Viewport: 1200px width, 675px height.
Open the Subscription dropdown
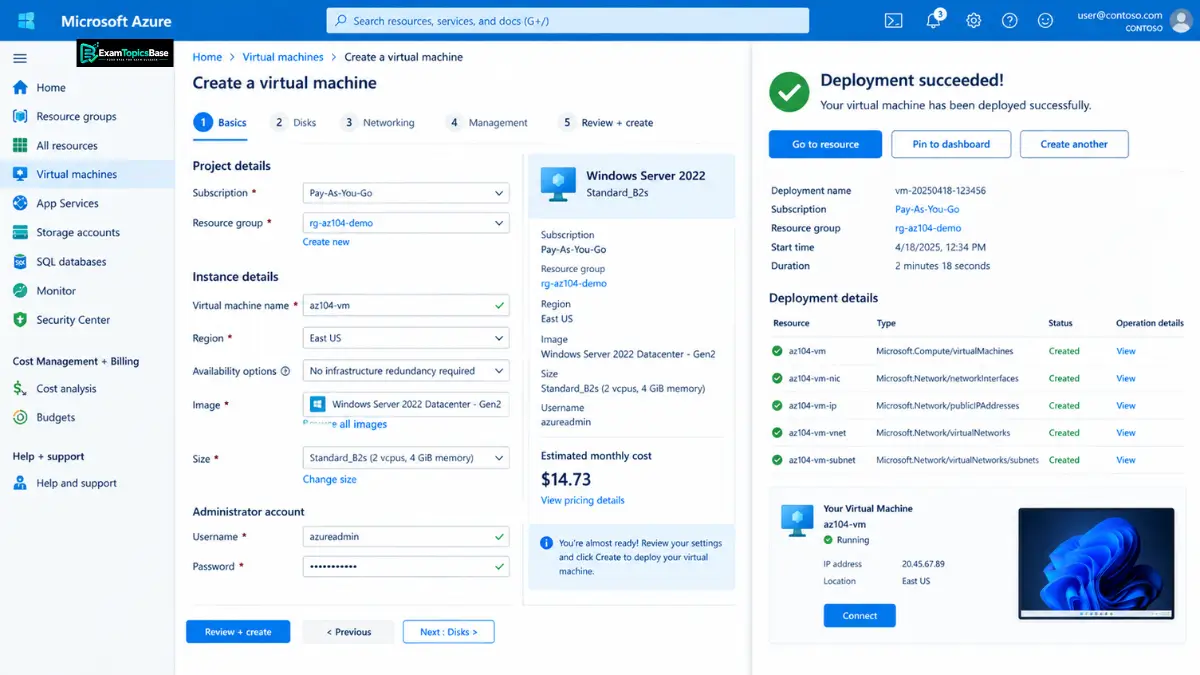coord(406,193)
